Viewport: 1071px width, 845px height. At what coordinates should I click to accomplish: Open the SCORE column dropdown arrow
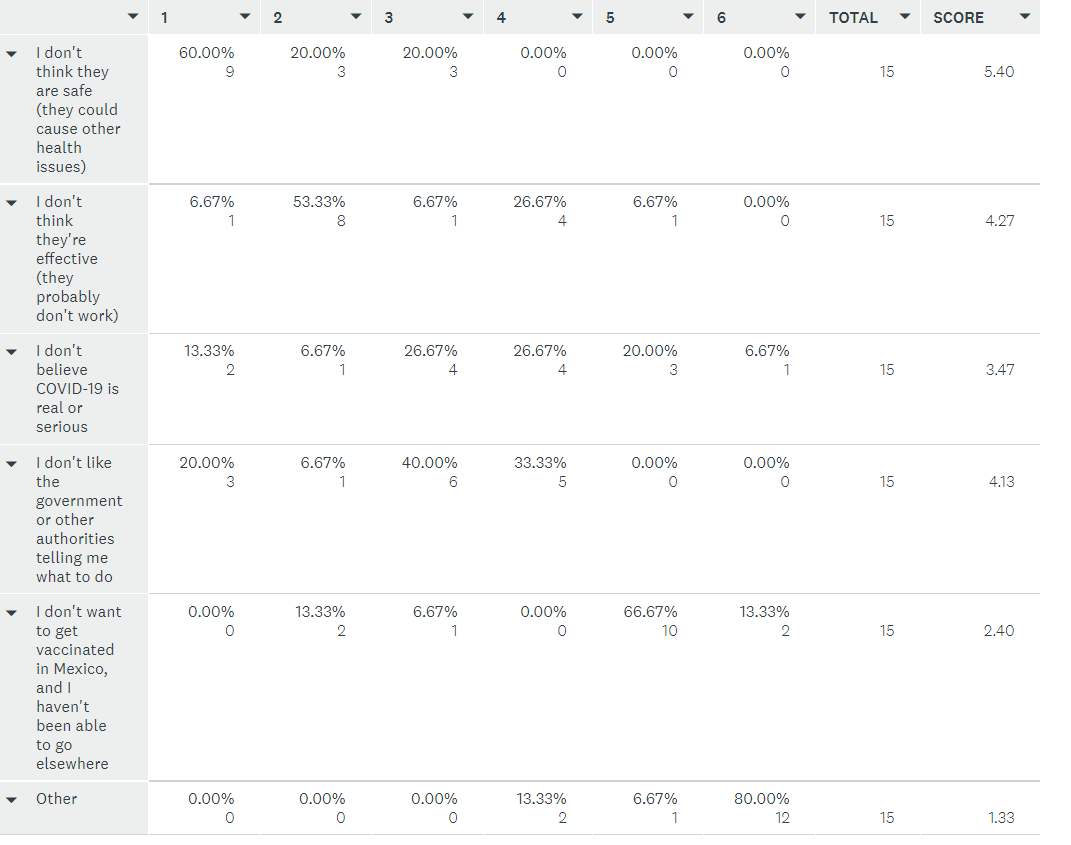tap(1024, 18)
